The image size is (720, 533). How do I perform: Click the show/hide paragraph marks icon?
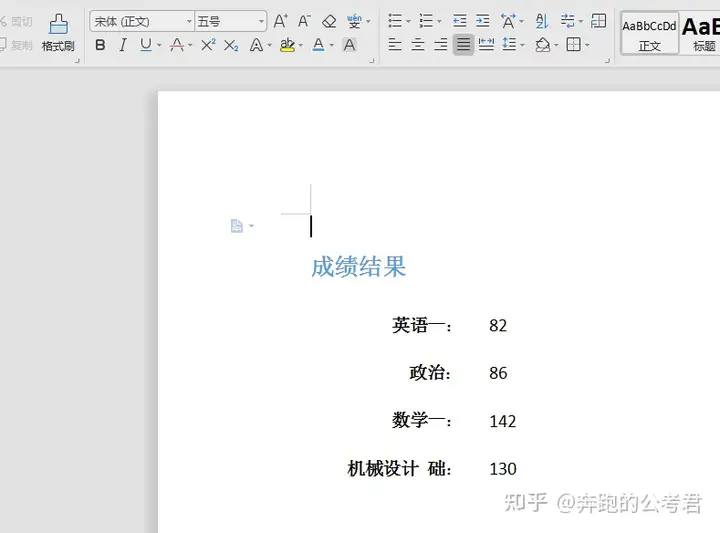(568, 21)
